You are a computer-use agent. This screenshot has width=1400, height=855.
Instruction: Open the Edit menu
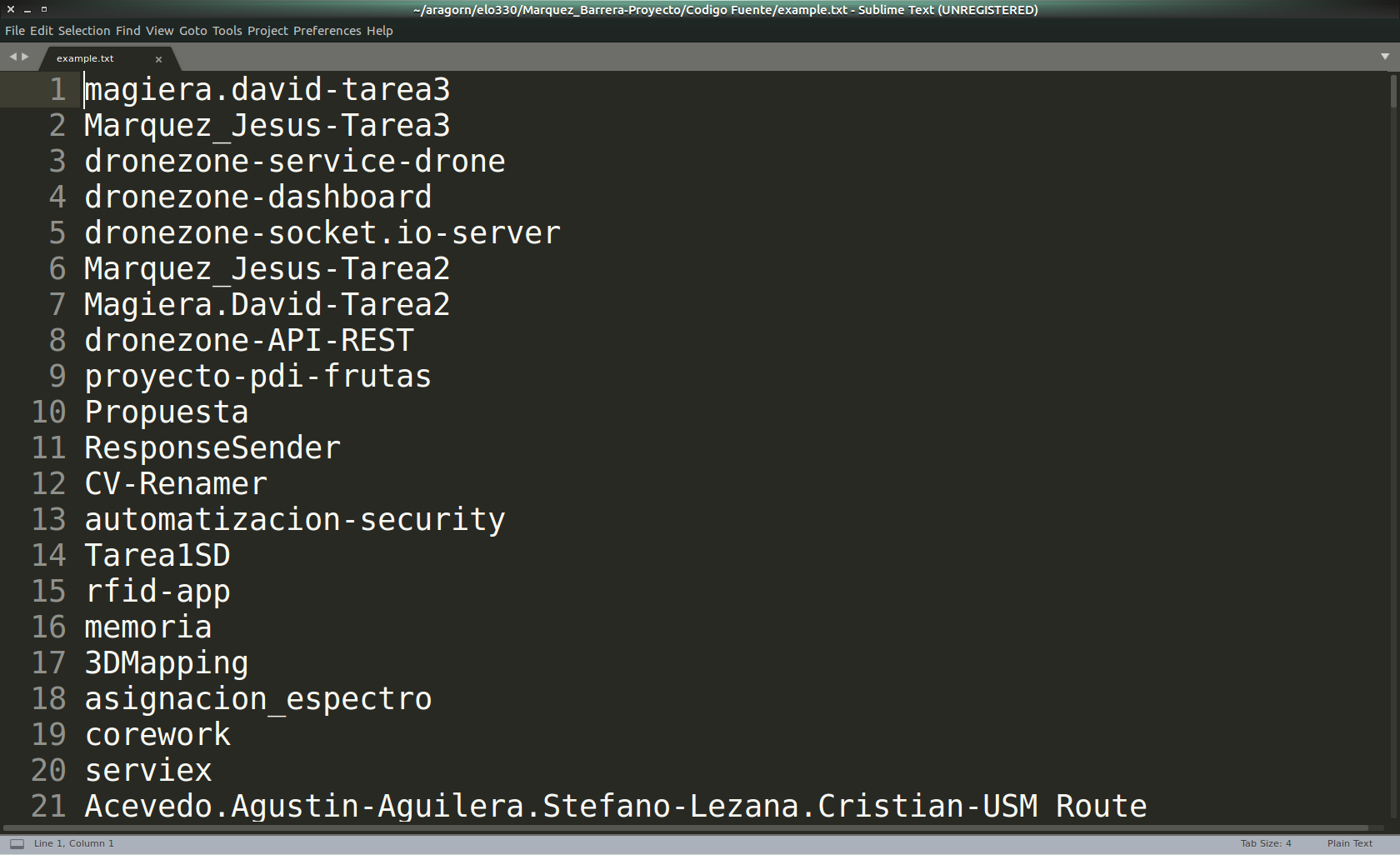coord(42,31)
